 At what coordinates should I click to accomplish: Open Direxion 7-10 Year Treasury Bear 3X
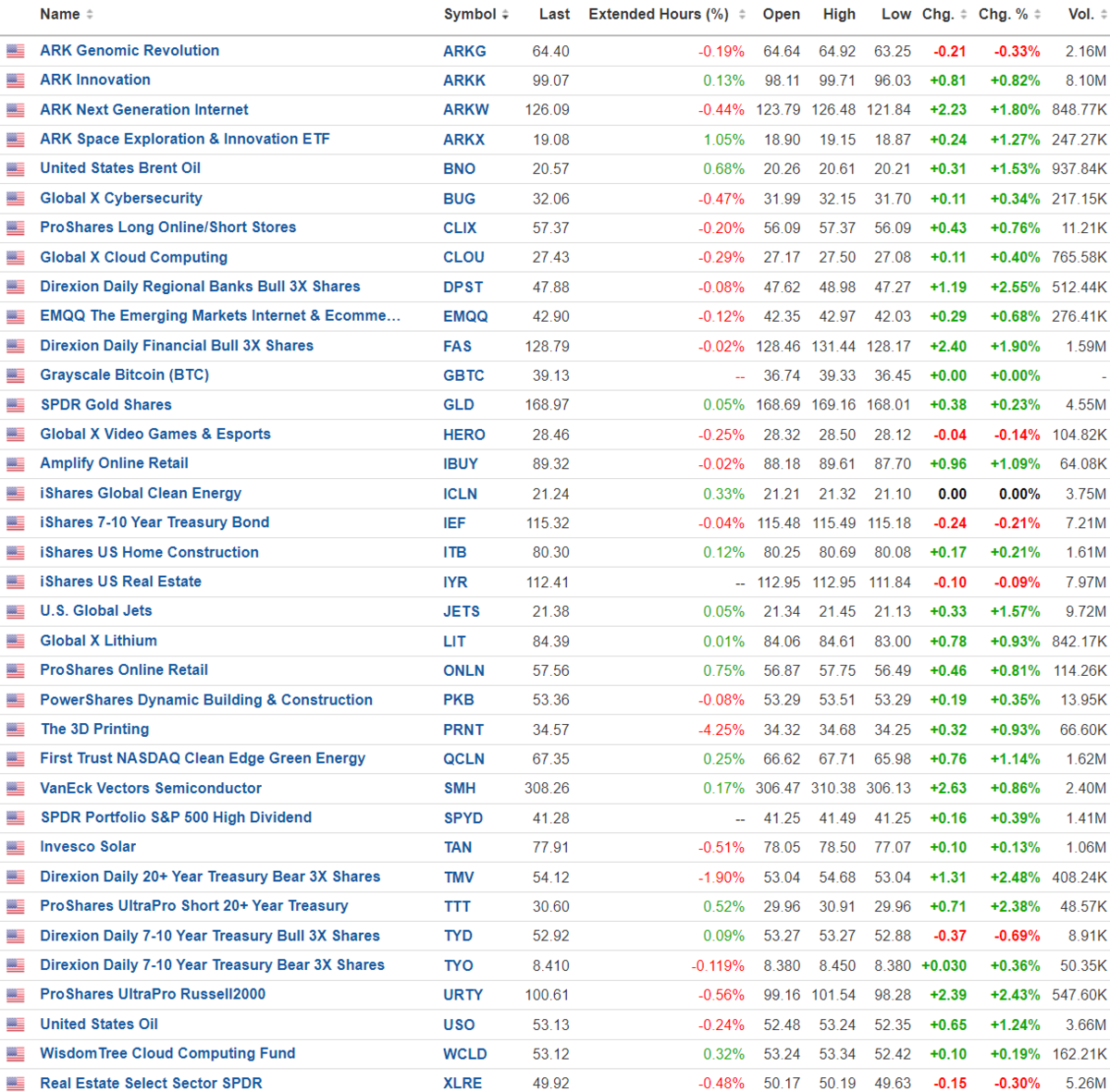212,965
